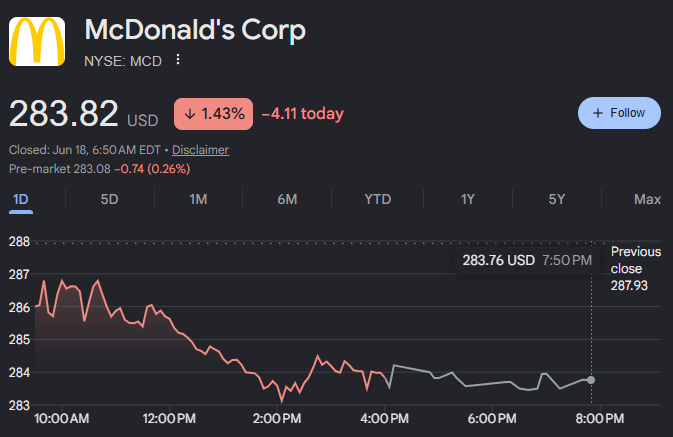Click the McDonald's golden arches logo
The width and height of the screenshot is (673, 437).
(37, 42)
